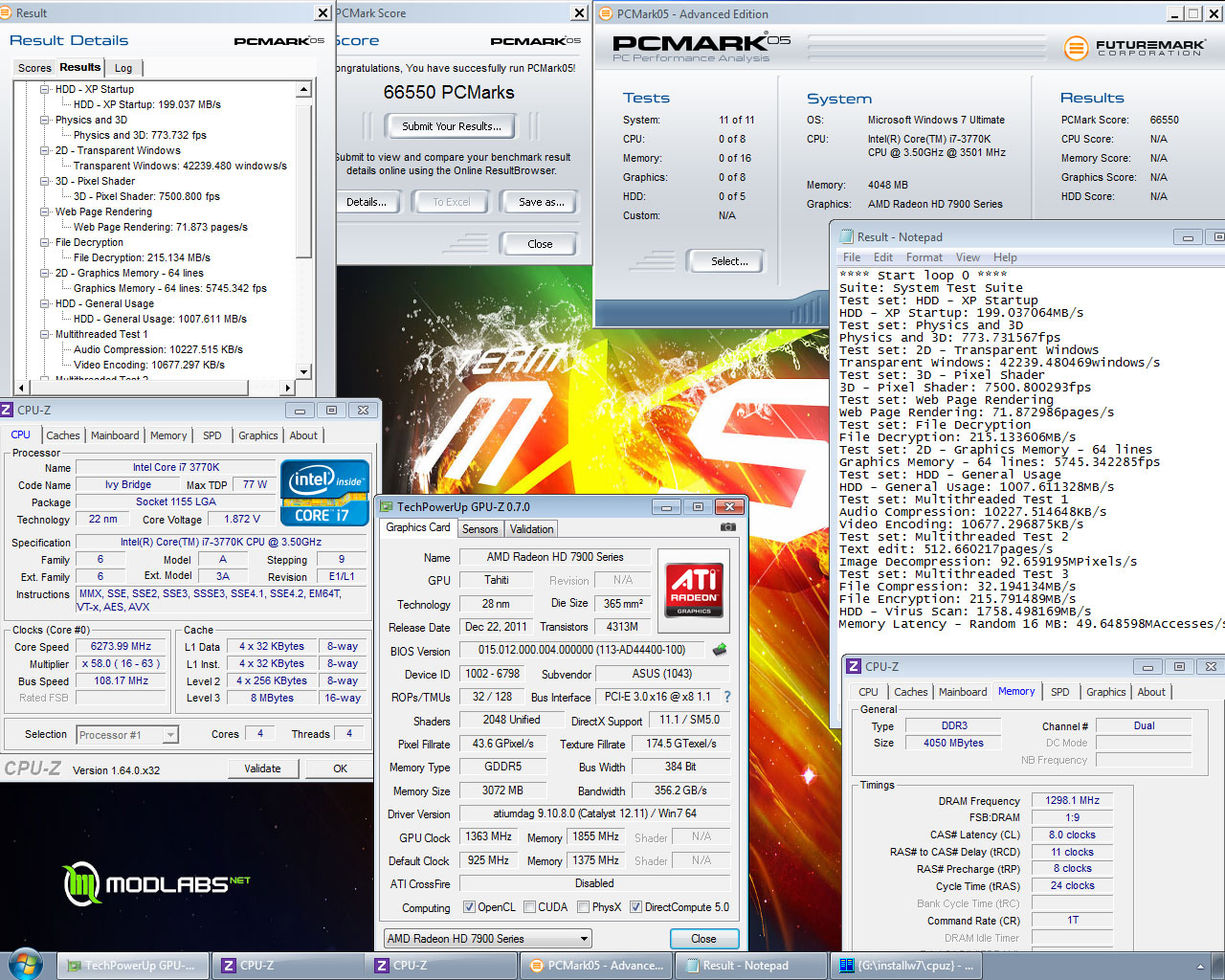
Task: Toggle the DirectCompute 5.0 checkbox
Action: point(635,907)
